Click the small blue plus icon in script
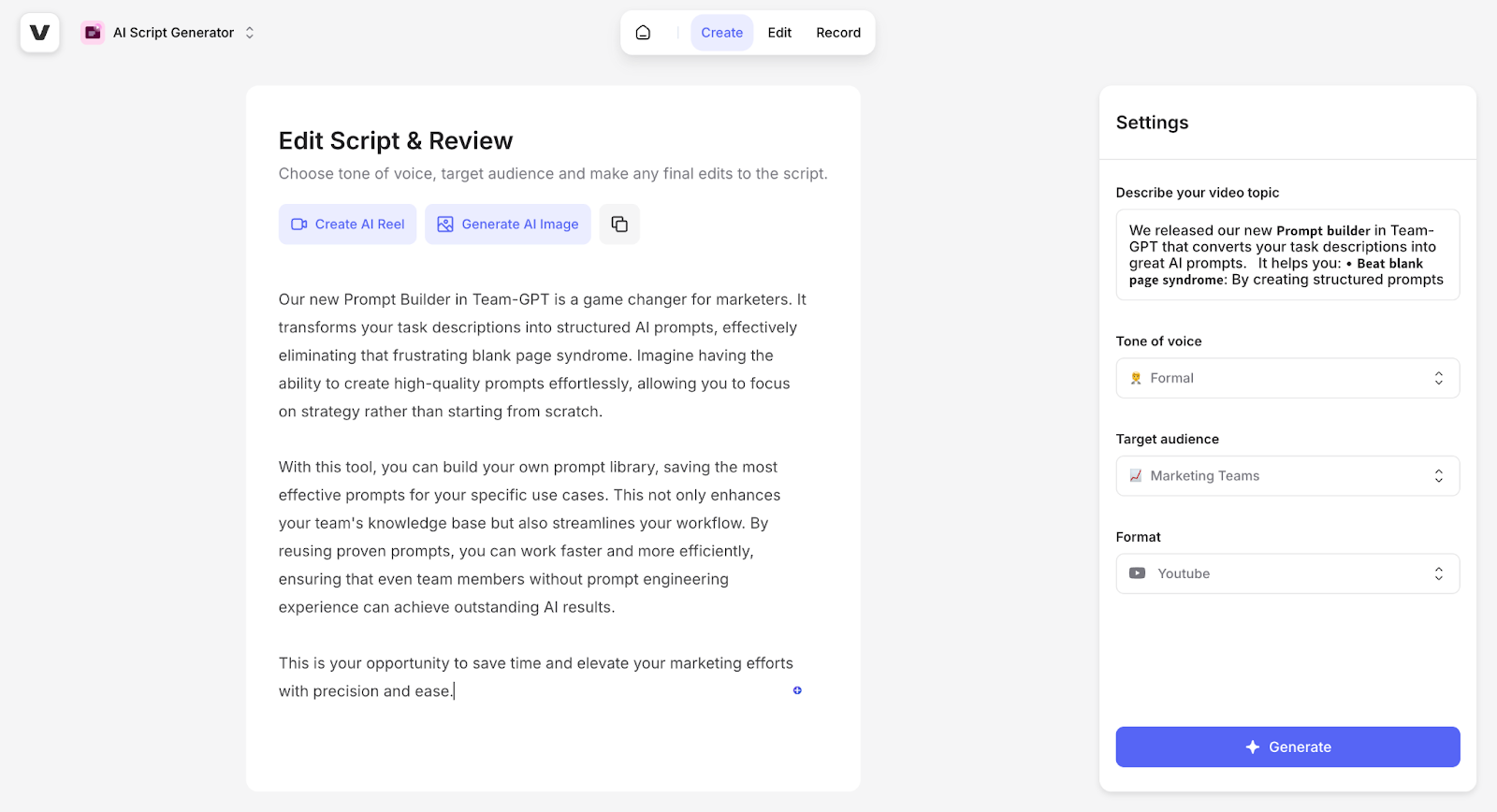 click(797, 690)
